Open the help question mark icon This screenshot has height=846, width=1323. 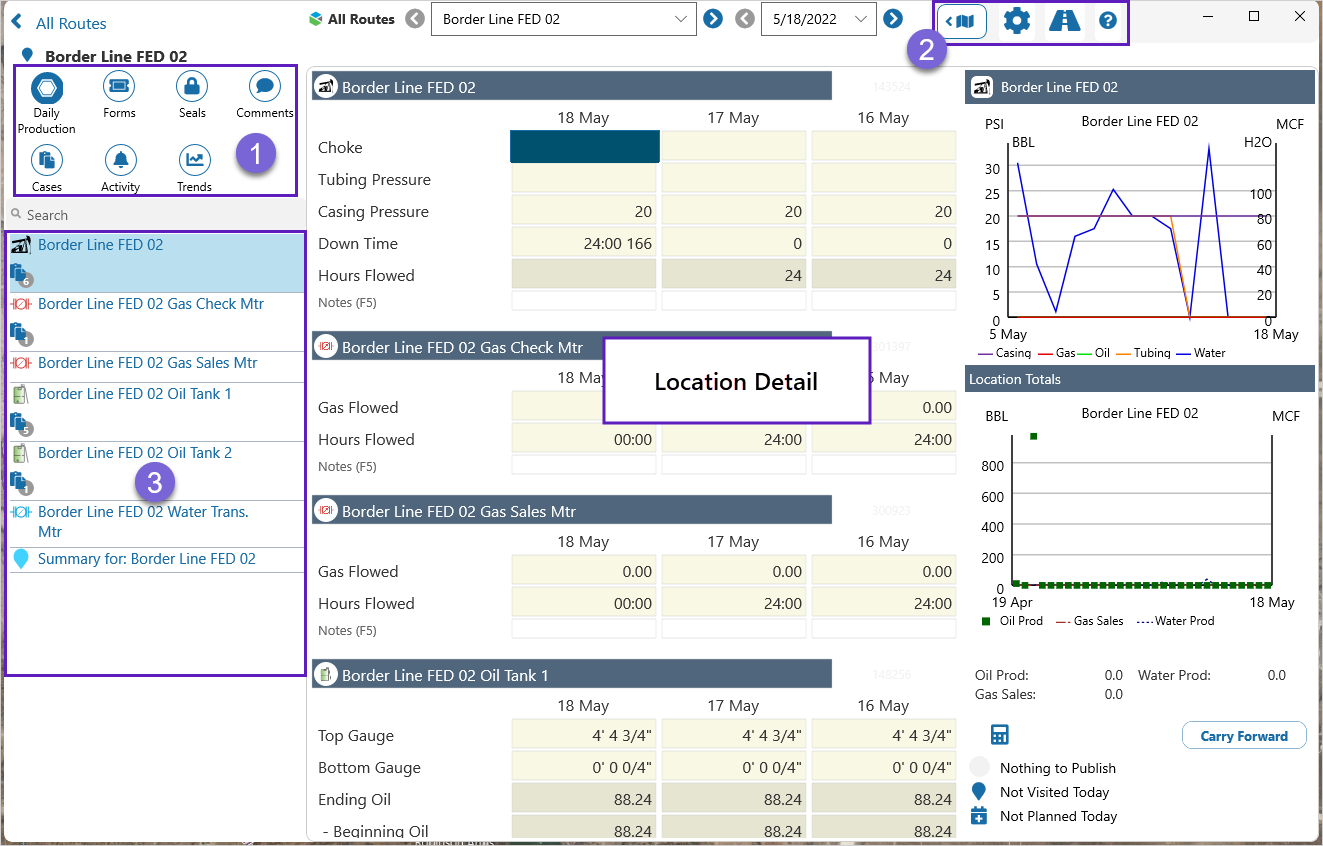pyautogui.click(x=1107, y=20)
